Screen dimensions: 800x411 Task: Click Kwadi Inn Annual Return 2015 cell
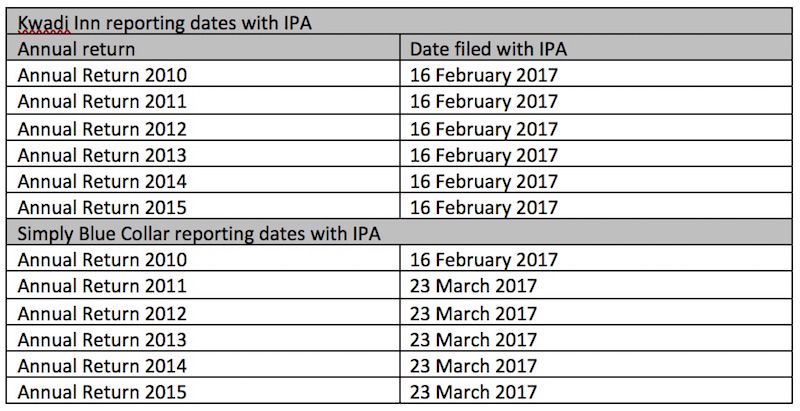point(204,207)
